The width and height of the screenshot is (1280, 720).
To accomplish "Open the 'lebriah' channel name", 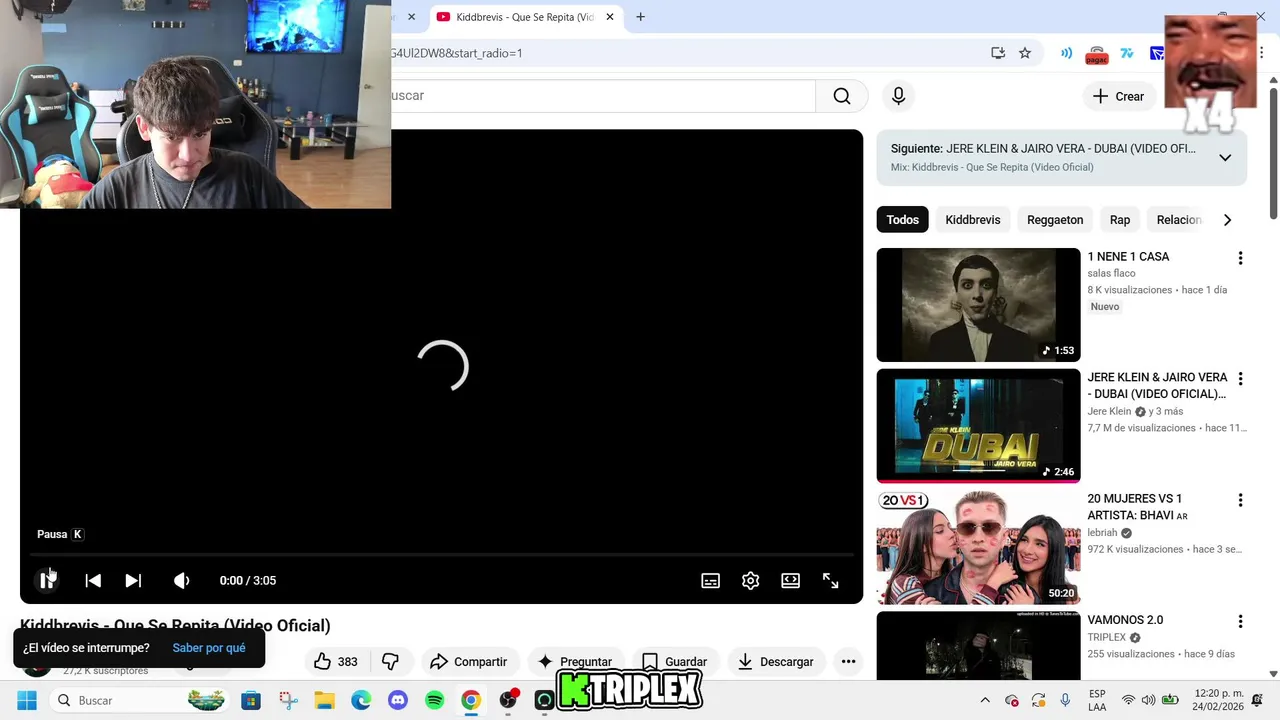I will [x=1103, y=533].
